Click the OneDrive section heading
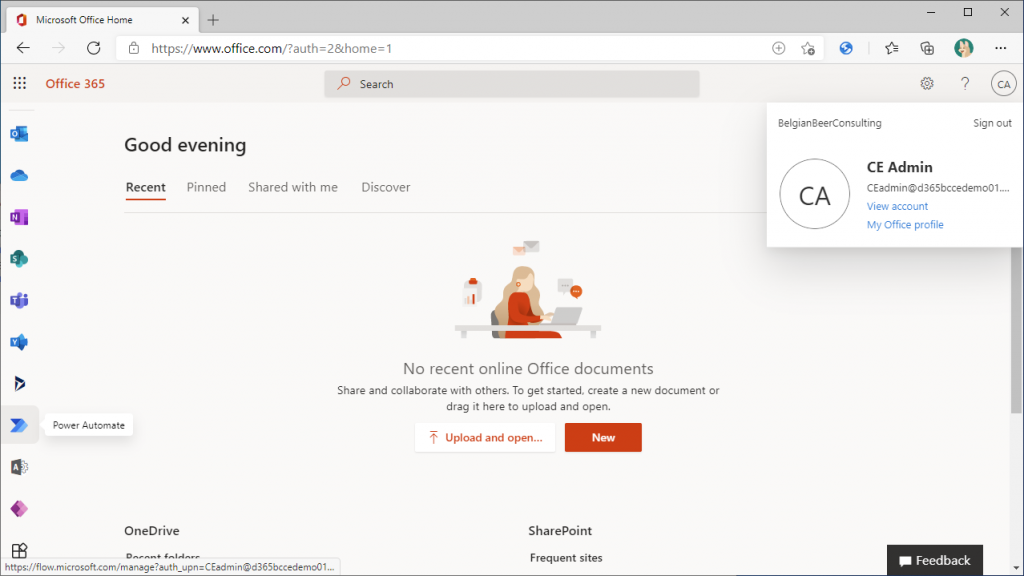The height and width of the screenshot is (576, 1024). [x=152, y=531]
